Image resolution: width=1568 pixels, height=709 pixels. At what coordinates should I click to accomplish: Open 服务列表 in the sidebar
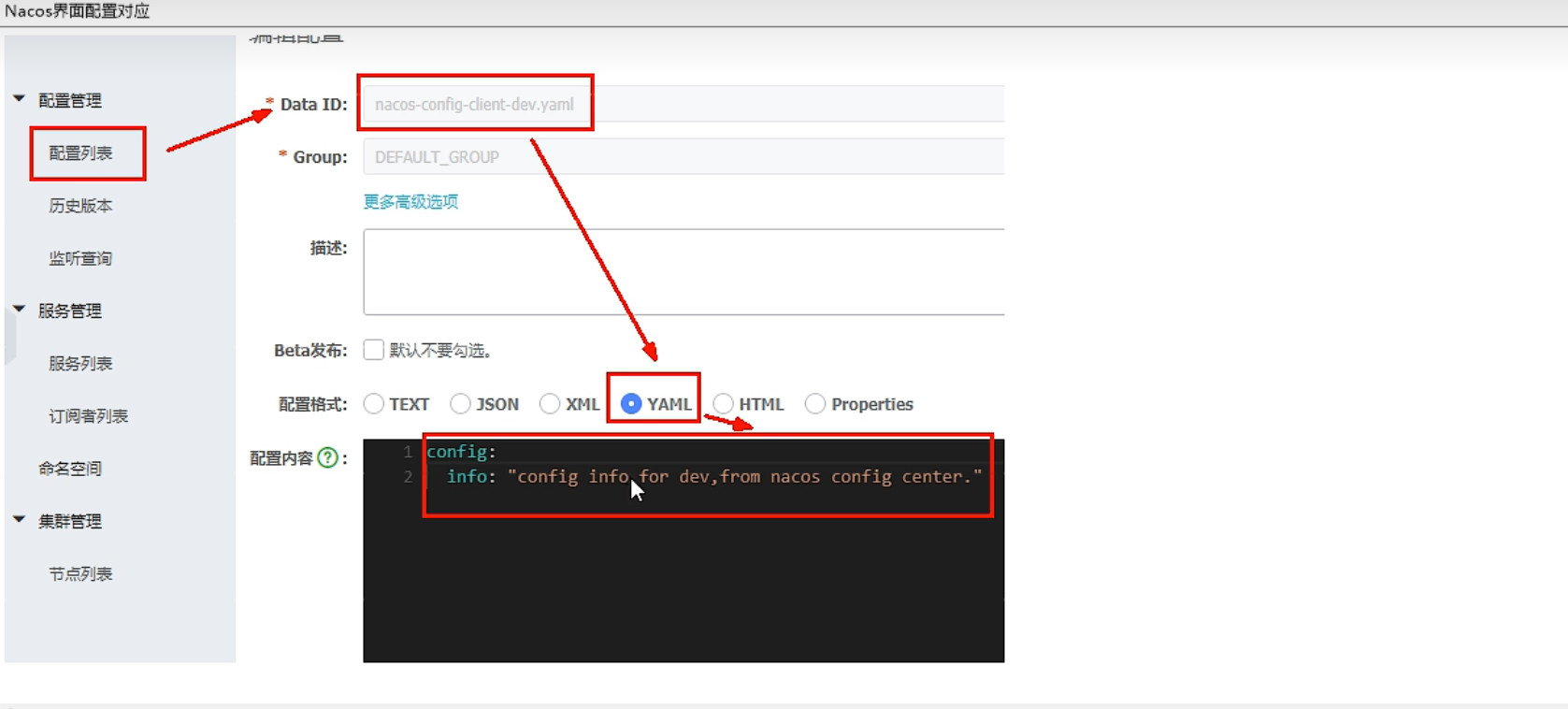80,364
